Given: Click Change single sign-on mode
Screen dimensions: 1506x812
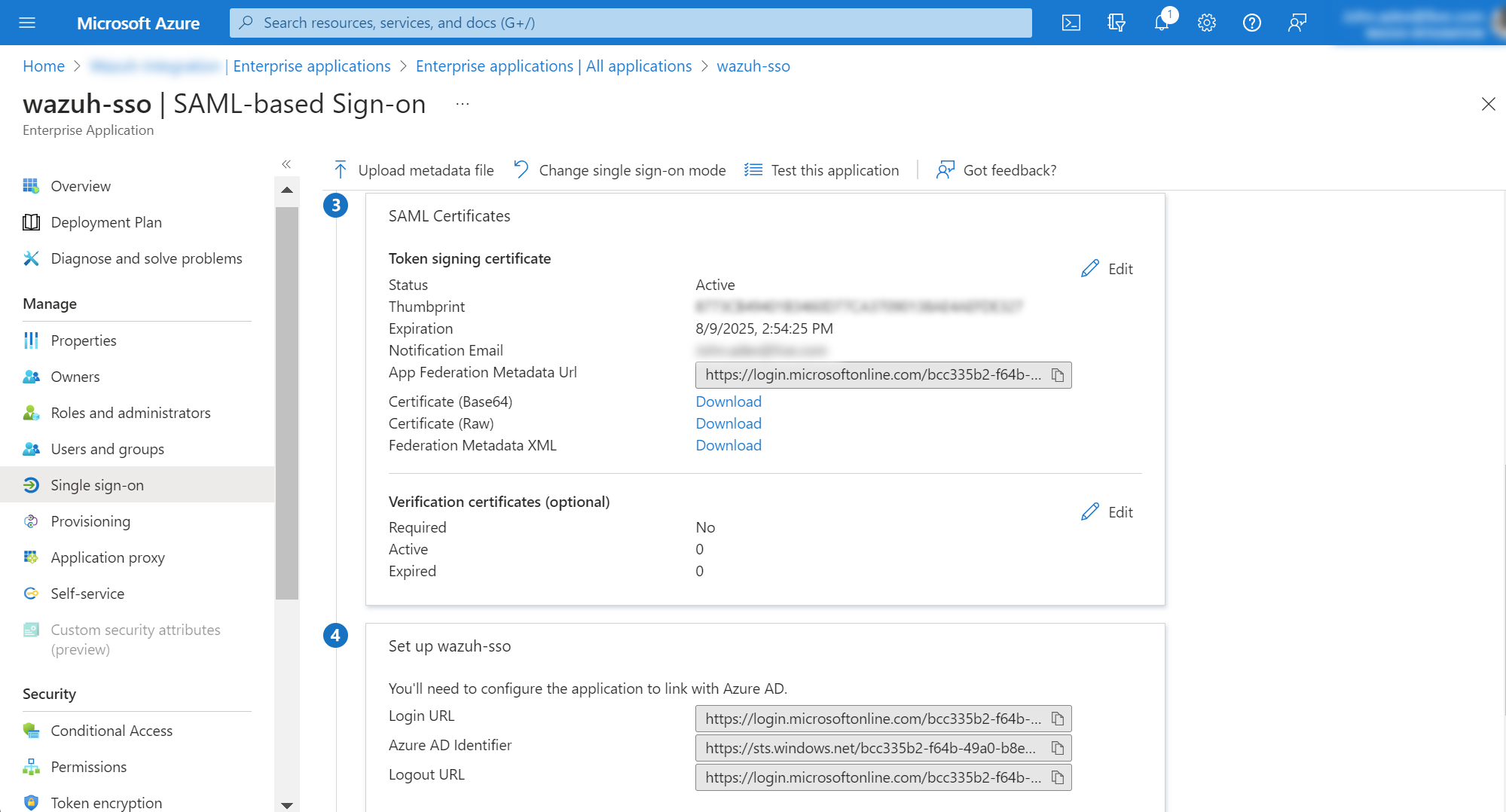Looking at the screenshot, I should pos(619,170).
